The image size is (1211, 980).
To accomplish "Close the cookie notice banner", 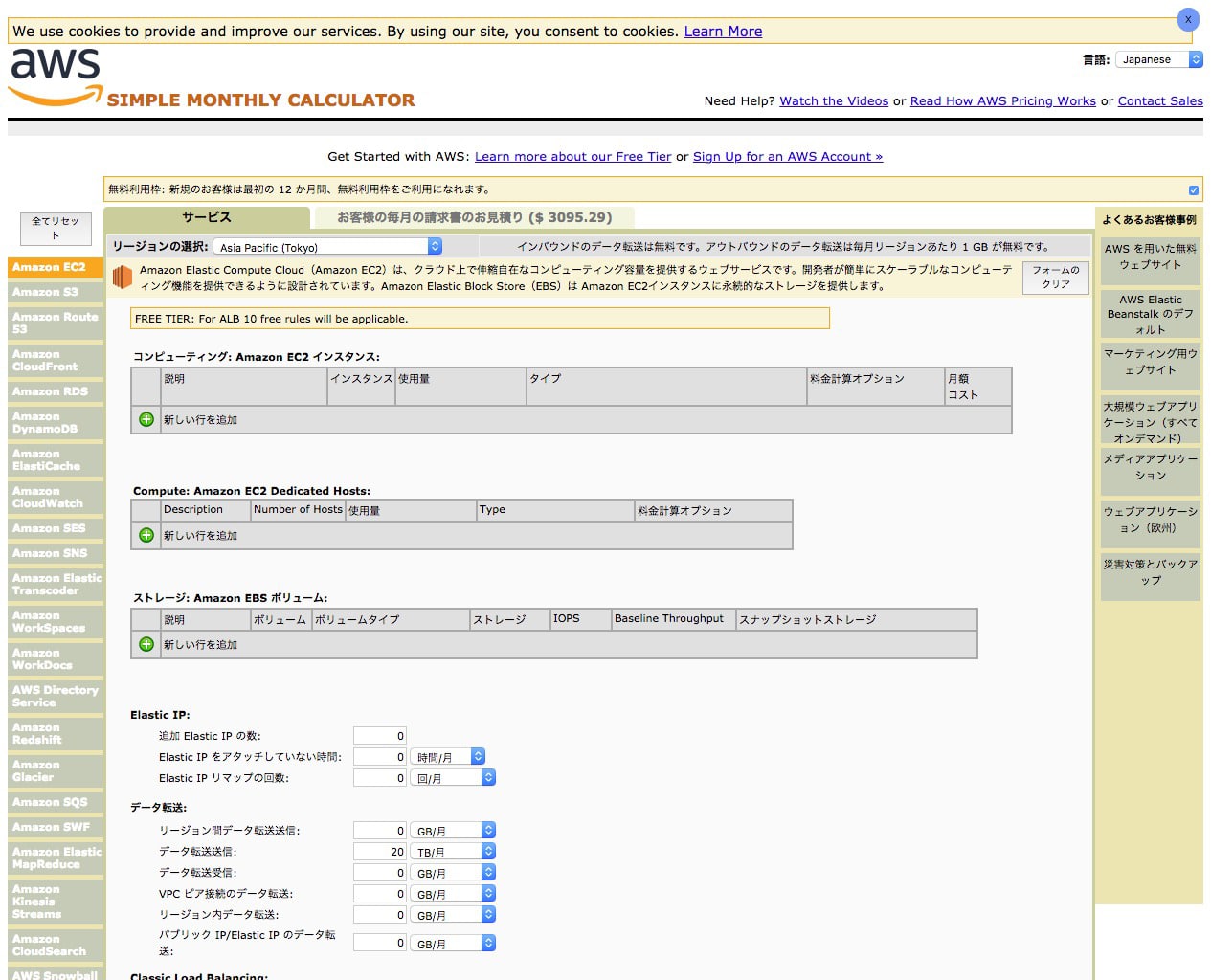I will 1188,19.
